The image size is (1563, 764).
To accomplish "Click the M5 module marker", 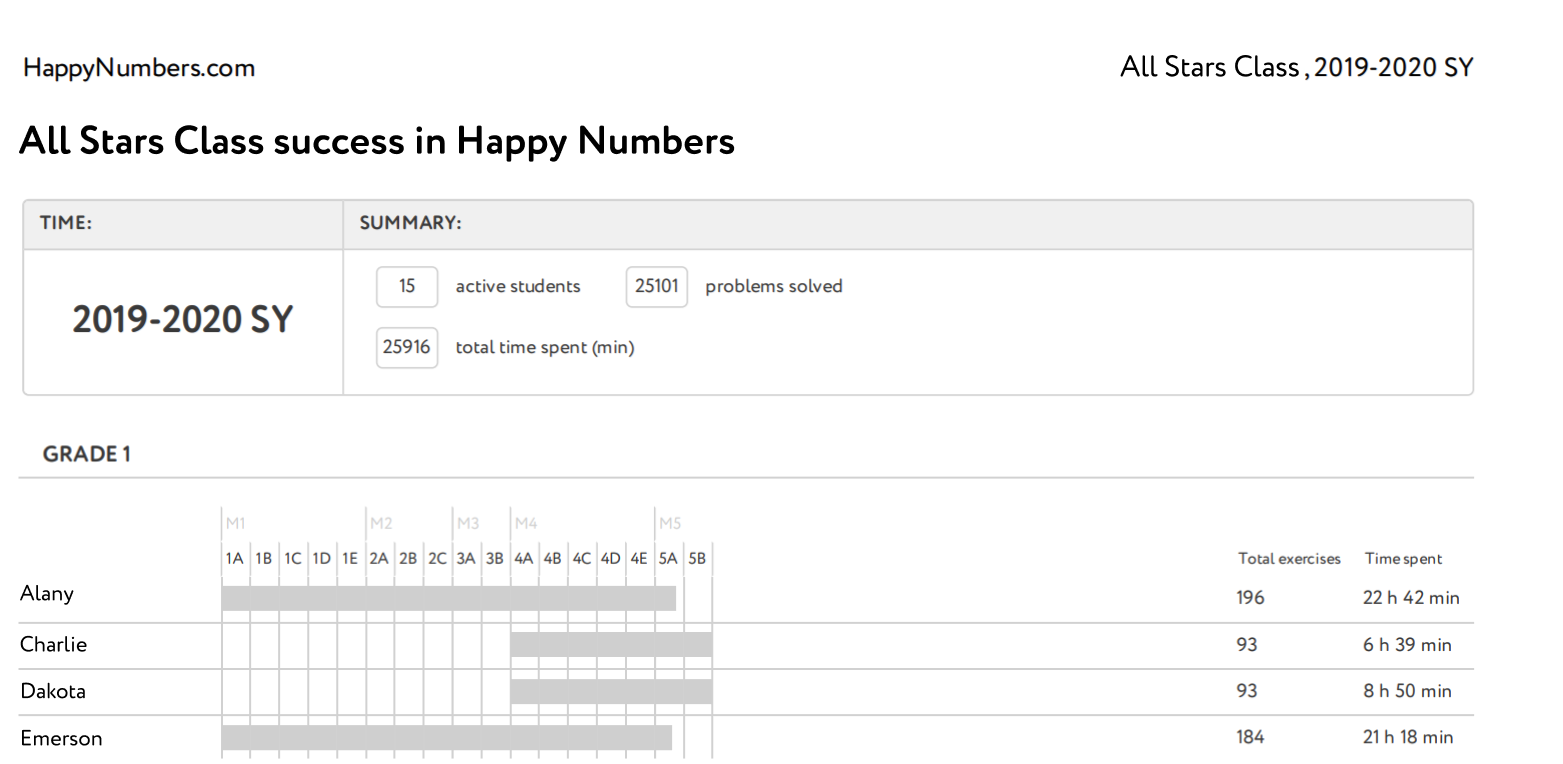I will tap(670, 523).
